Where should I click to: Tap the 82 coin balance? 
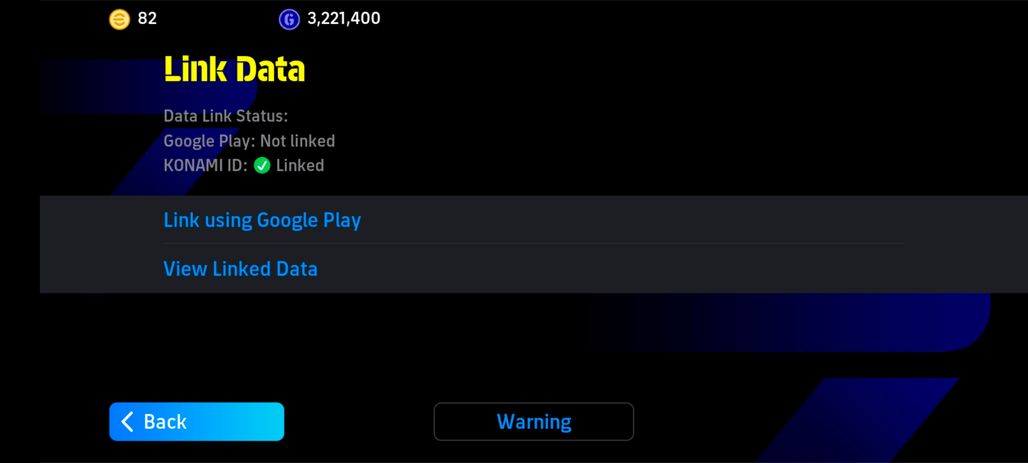click(x=148, y=18)
